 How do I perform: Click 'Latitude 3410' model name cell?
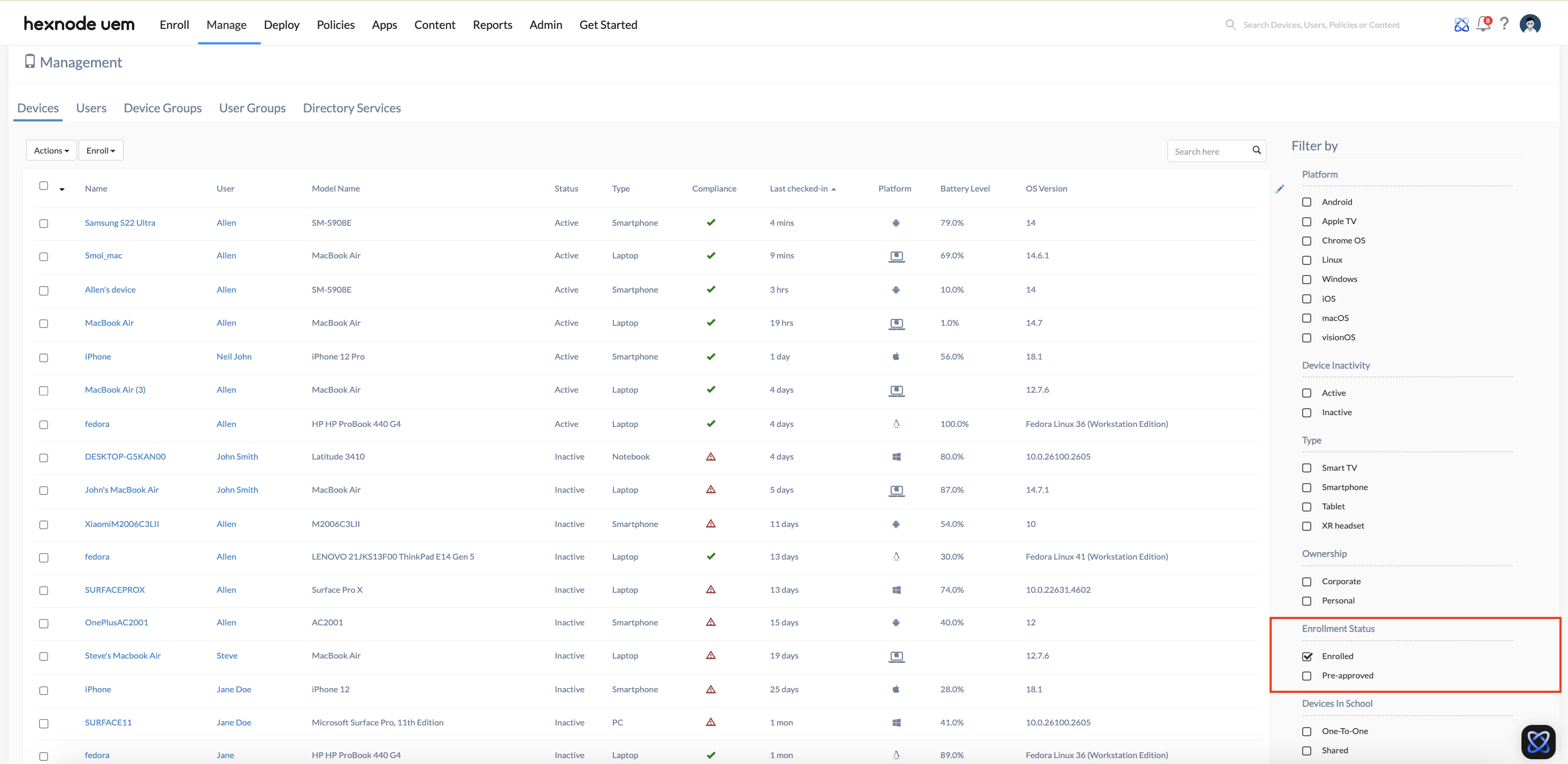click(338, 456)
